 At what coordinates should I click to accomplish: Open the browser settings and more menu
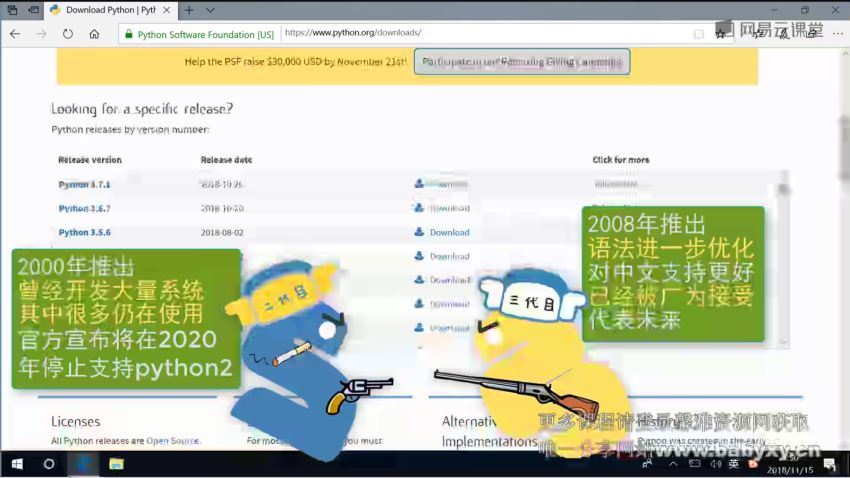pos(838,34)
